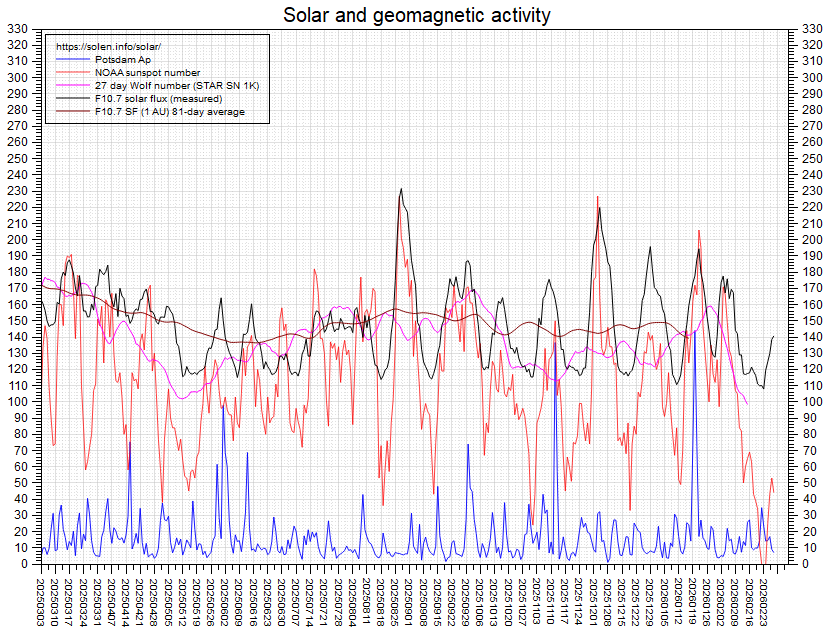Image resolution: width=830 pixels, height=642 pixels.
Task: Select the "NOAA sunspot number" legend entry
Action: coord(148,73)
